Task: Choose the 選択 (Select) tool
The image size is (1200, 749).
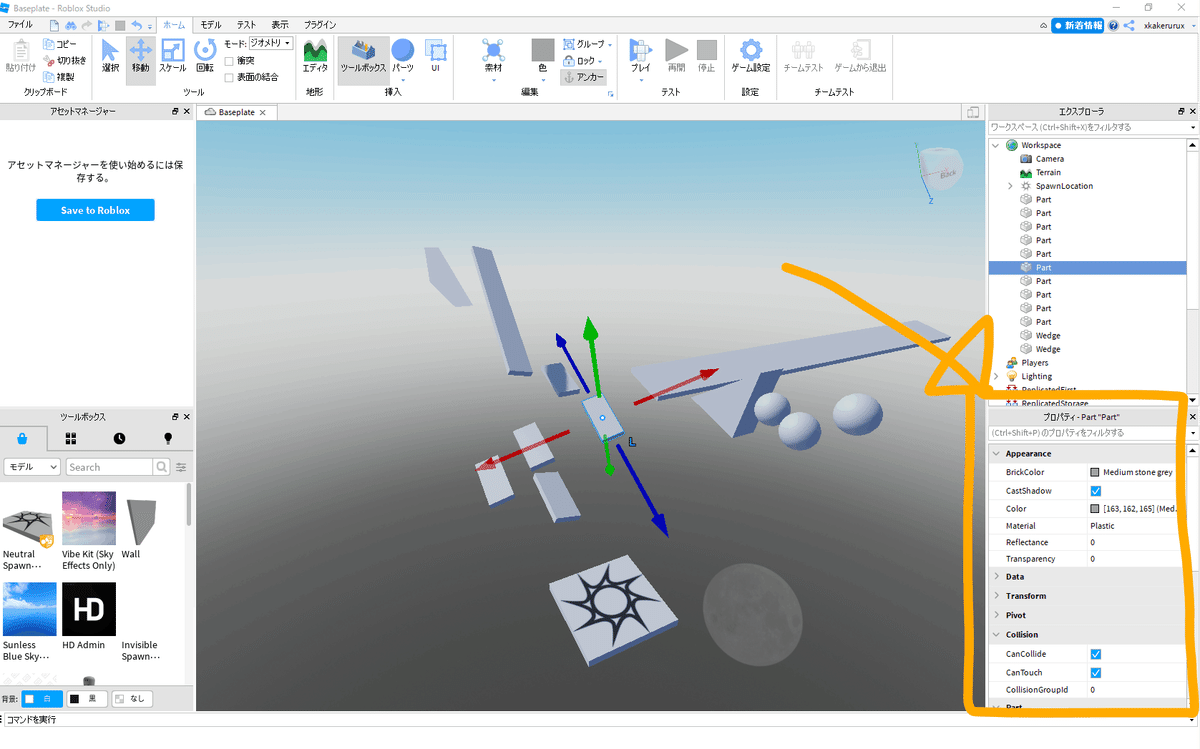Action: [111, 55]
